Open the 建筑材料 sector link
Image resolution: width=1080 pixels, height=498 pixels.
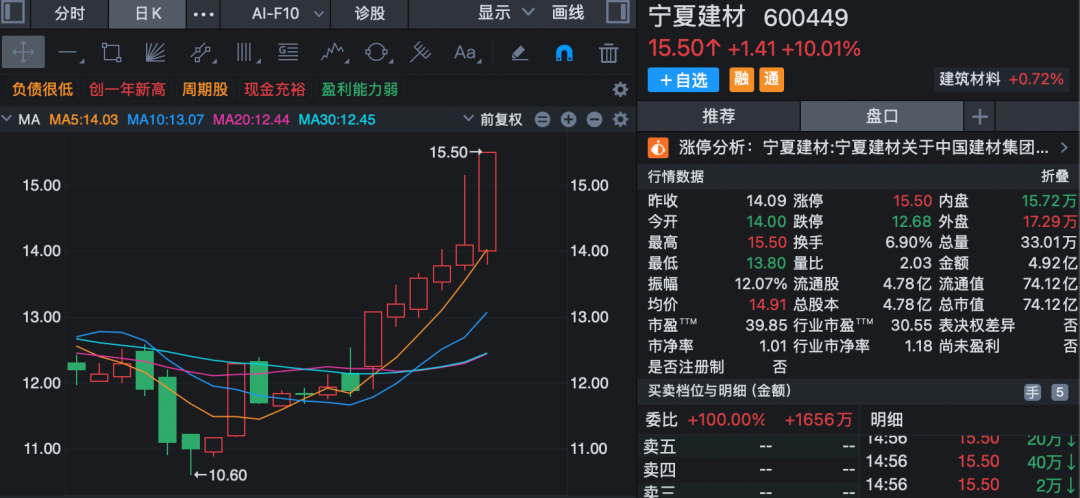970,79
